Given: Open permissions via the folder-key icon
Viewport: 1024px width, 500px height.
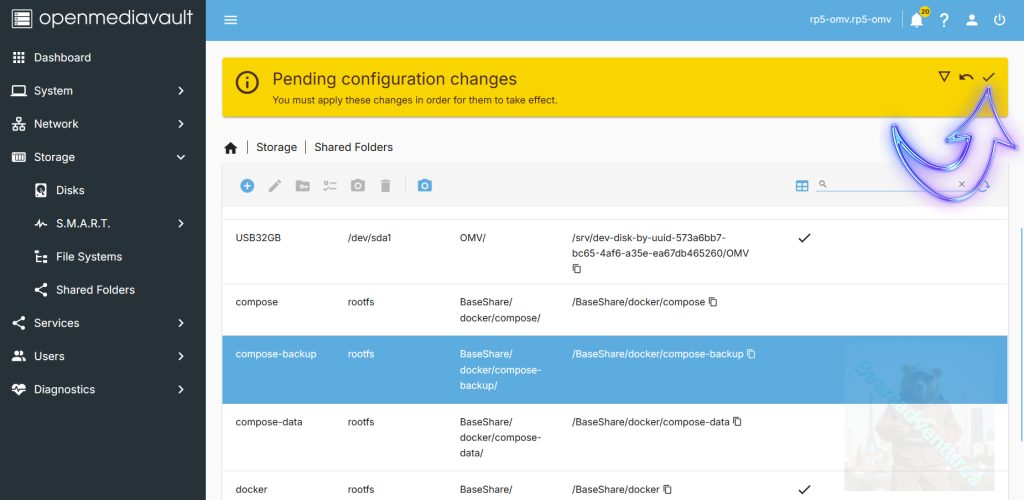Looking at the screenshot, I should click(302, 186).
